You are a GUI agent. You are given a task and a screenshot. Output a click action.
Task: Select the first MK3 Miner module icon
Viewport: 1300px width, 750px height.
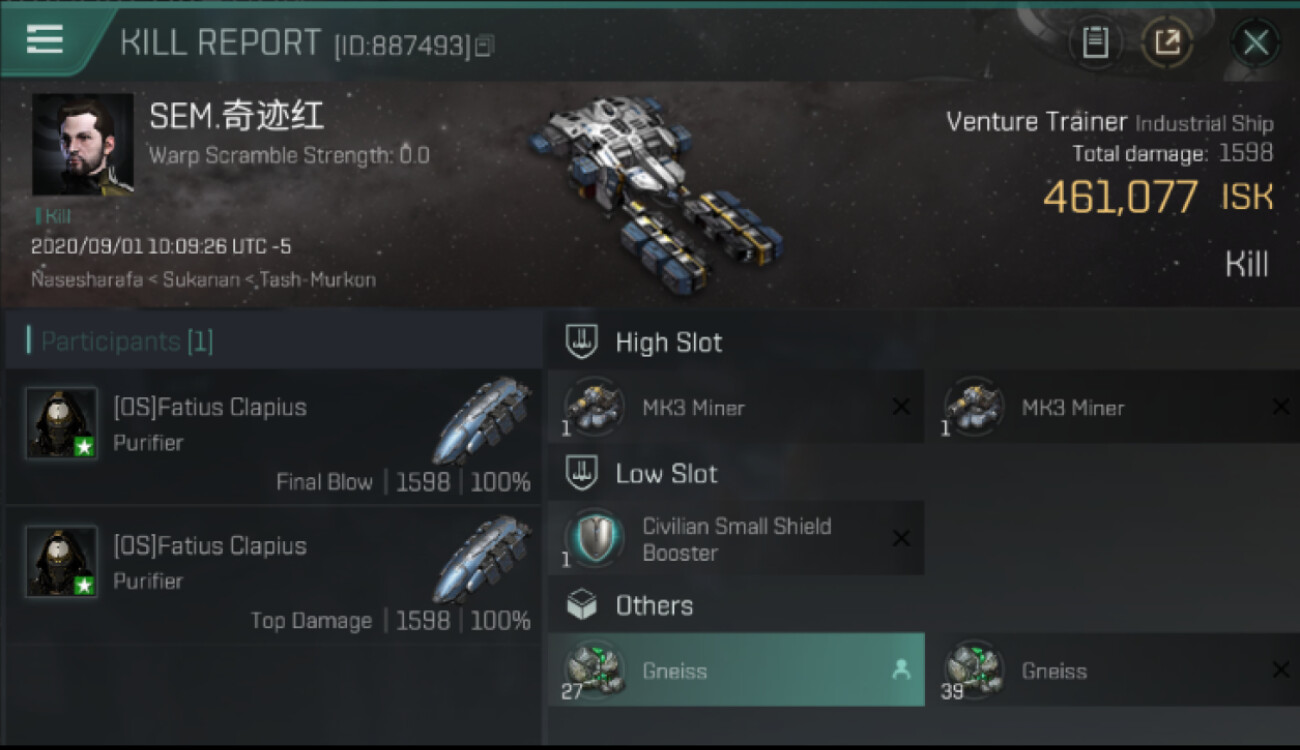594,407
